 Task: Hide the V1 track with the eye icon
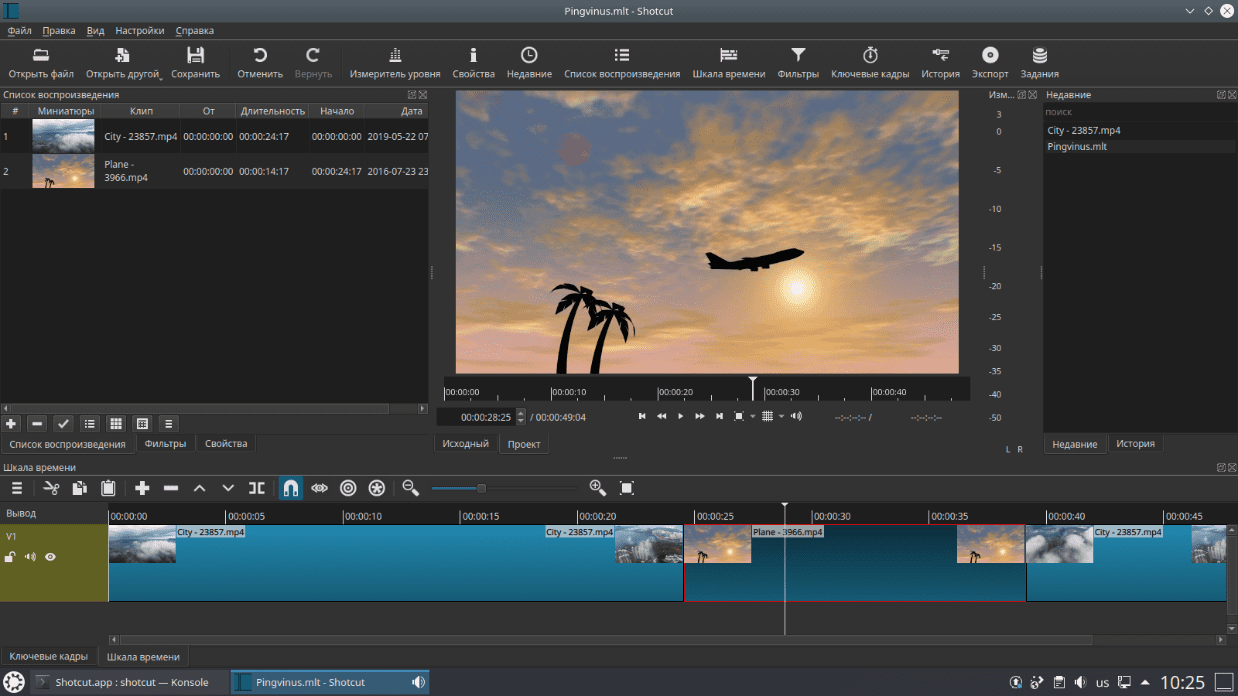click(50, 557)
